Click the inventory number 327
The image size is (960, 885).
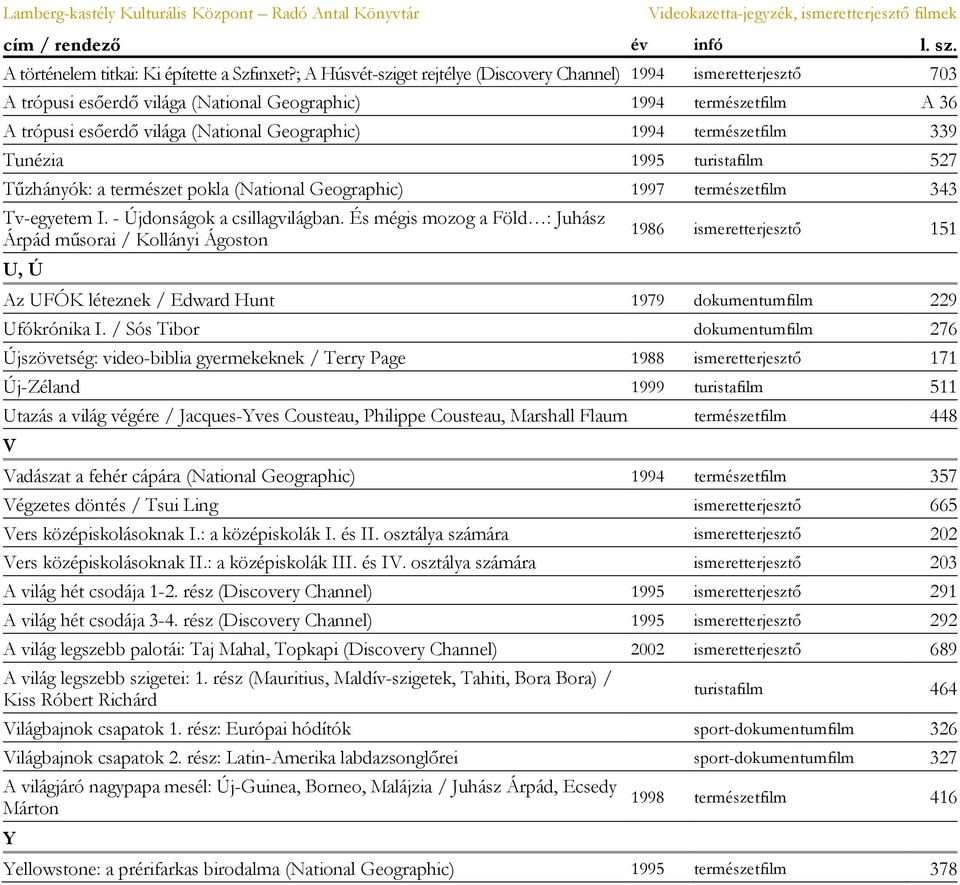[943, 758]
